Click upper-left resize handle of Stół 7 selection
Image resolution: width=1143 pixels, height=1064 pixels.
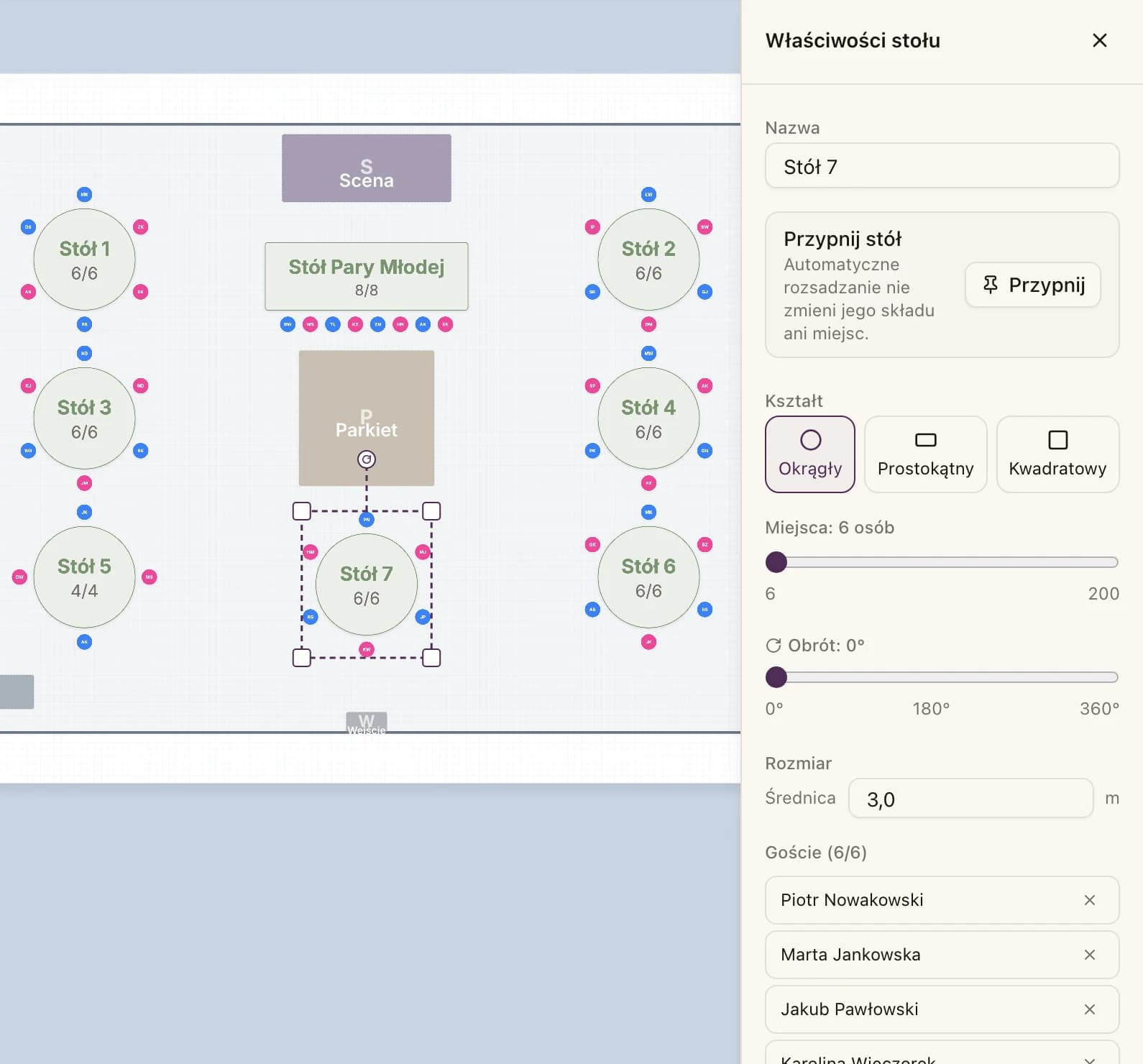pyautogui.click(x=302, y=511)
